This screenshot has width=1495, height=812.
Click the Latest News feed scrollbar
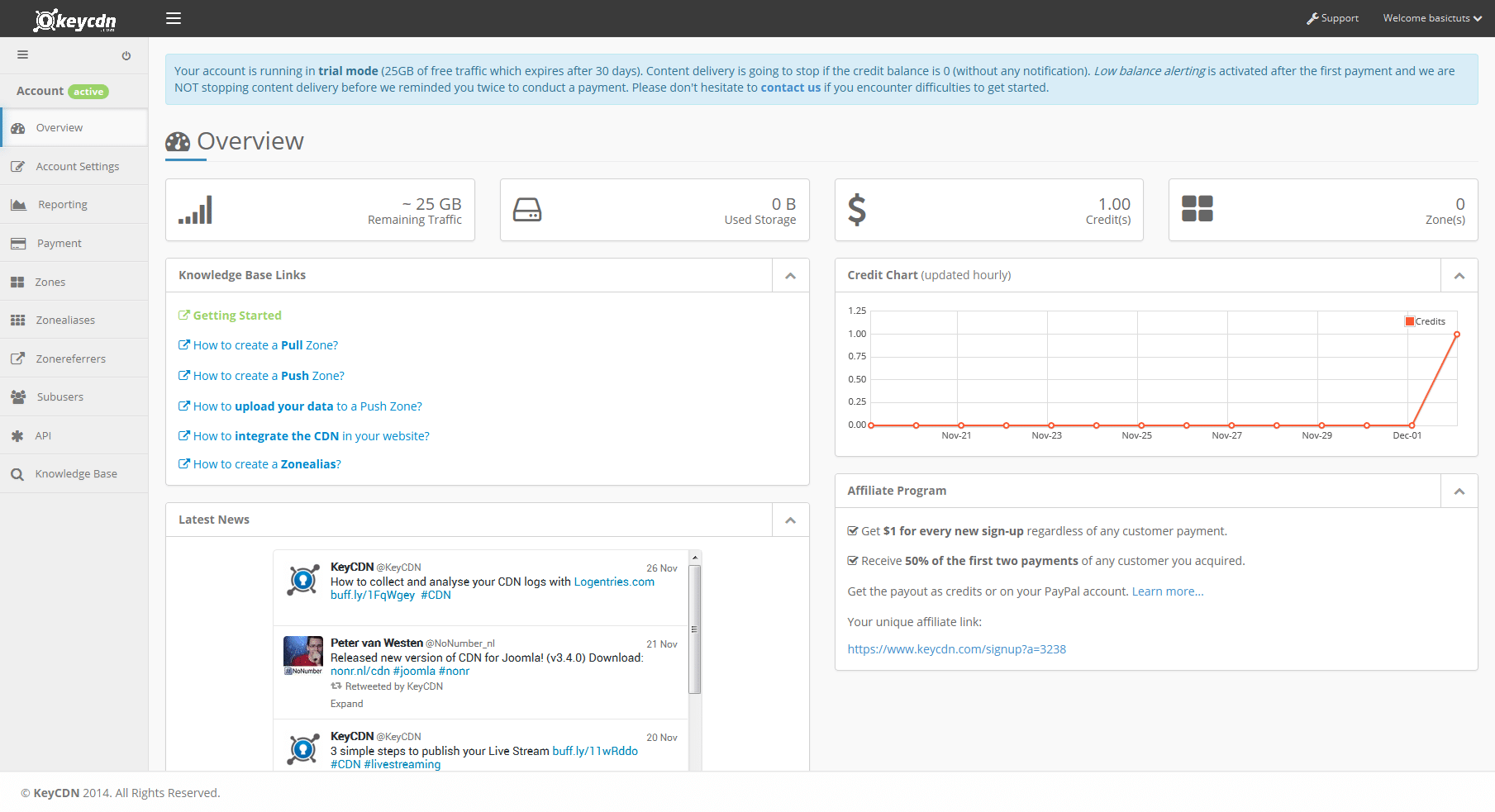(695, 629)
